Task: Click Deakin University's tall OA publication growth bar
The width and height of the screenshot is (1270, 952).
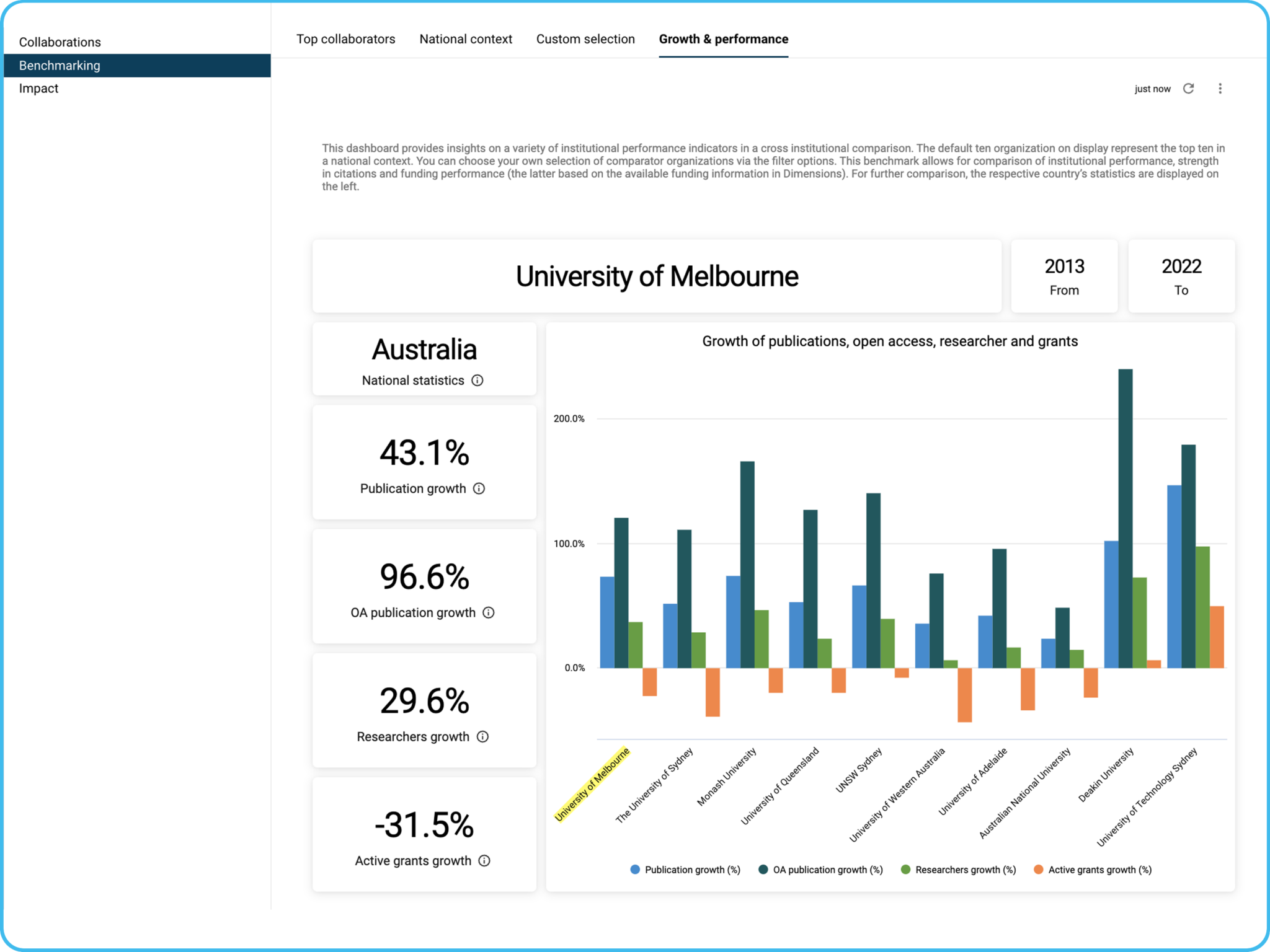Action: [1126, 518]
